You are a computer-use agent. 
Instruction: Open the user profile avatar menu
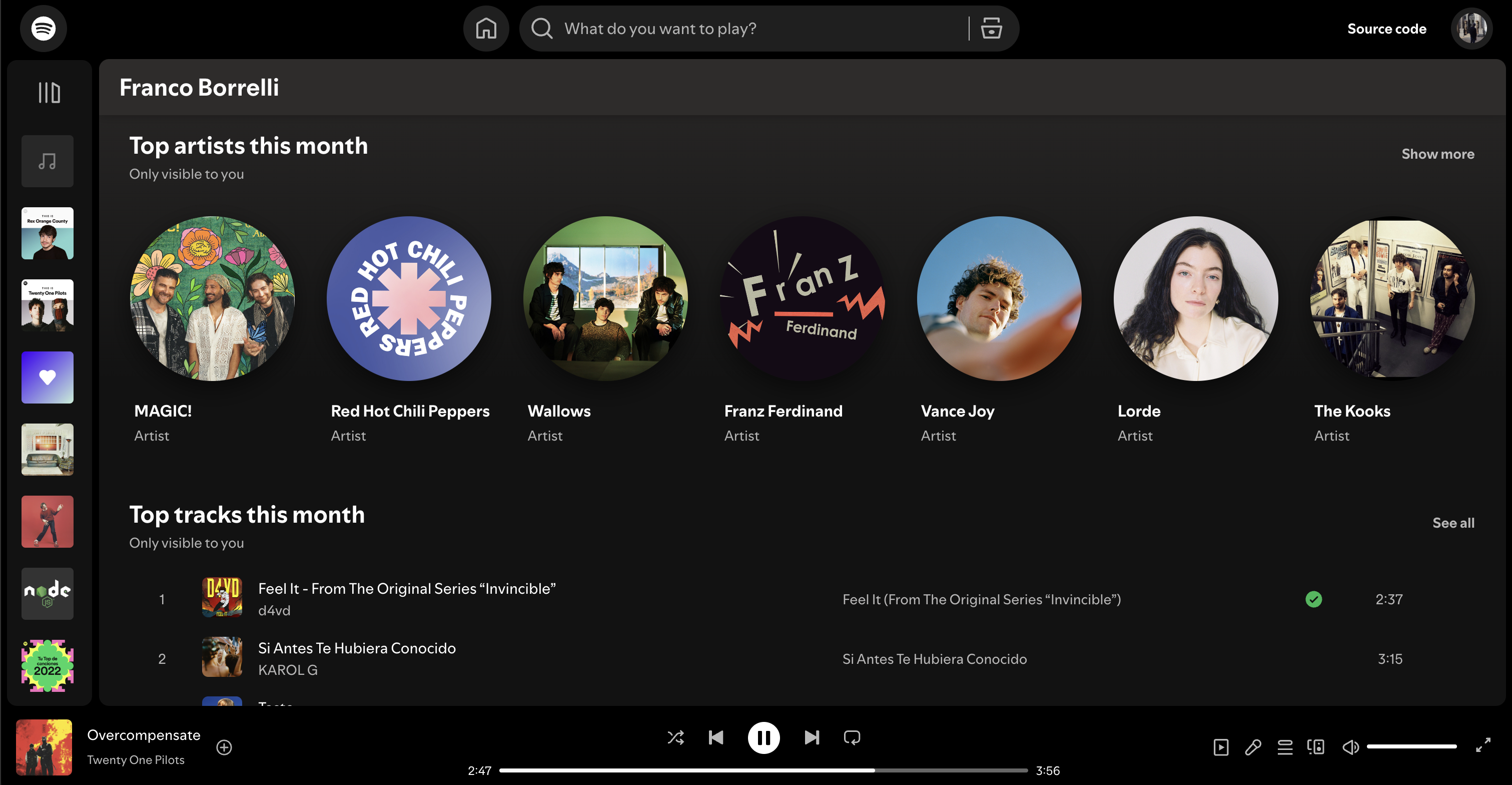pos(1471,28)
